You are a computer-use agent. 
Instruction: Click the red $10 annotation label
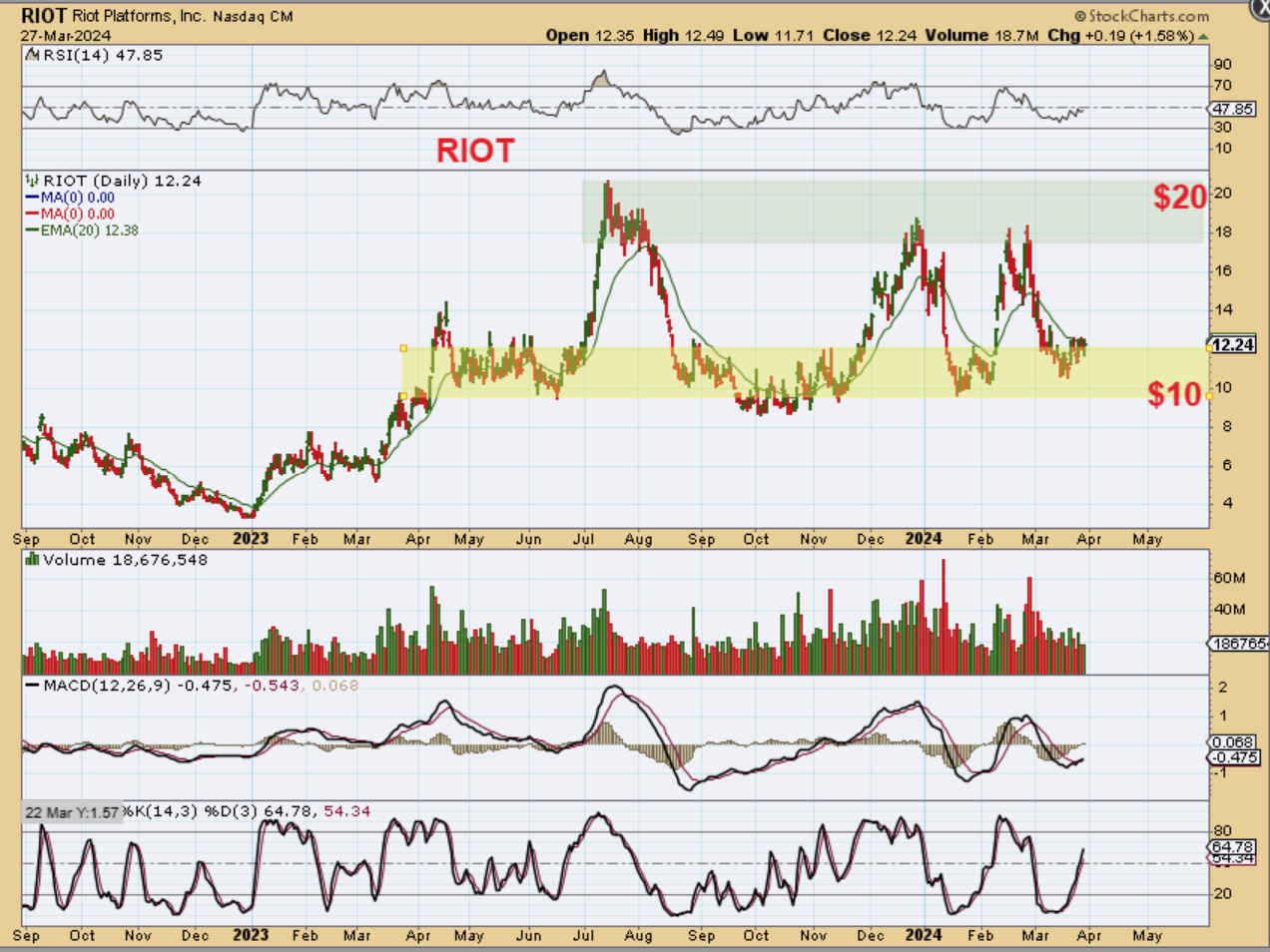click(x=1174, y=394)
